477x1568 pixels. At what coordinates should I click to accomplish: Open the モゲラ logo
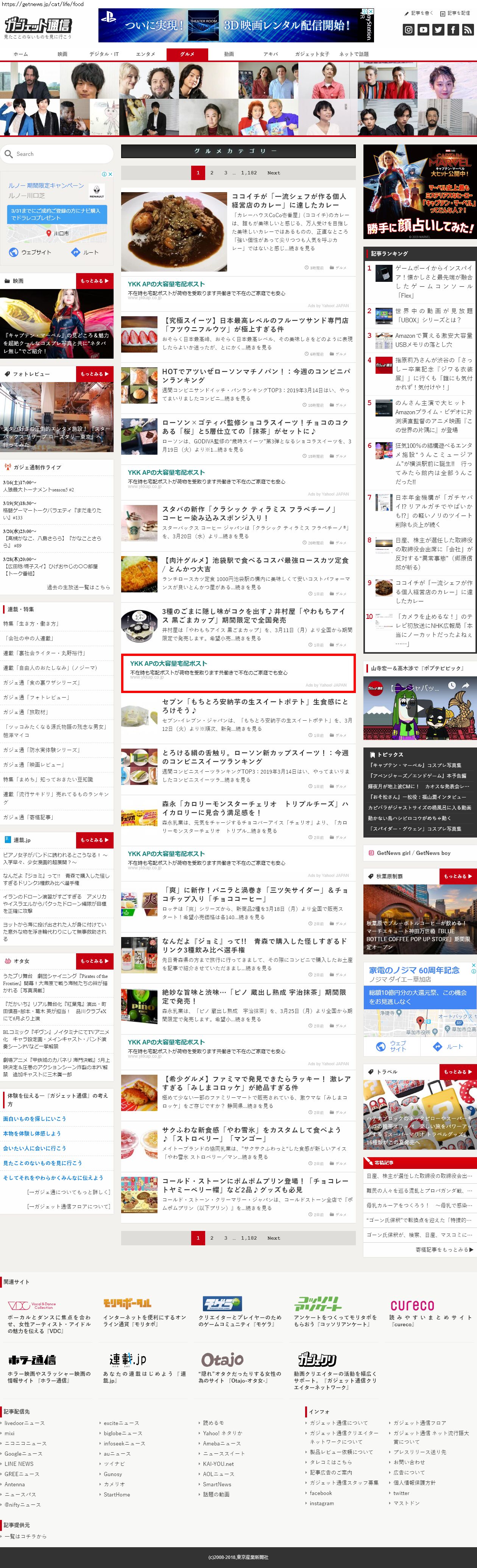(222, 1304)
